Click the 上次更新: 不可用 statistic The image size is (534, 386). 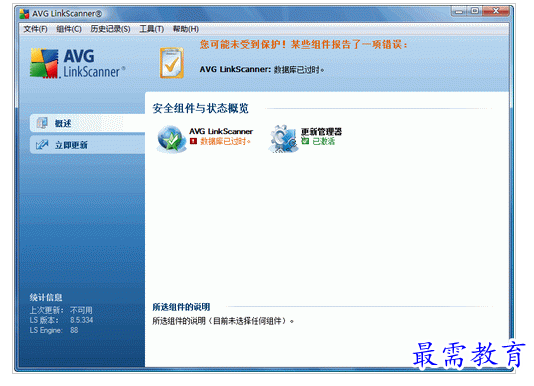point(61,310)
